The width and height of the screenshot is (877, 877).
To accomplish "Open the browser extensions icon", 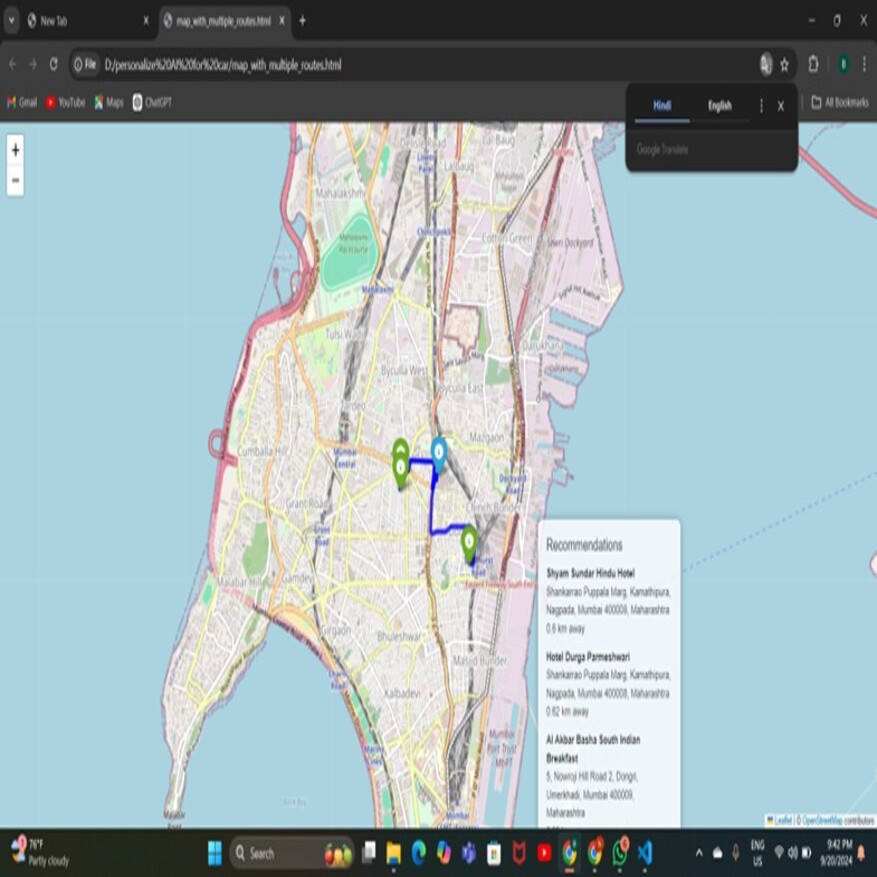I will 813,64.
